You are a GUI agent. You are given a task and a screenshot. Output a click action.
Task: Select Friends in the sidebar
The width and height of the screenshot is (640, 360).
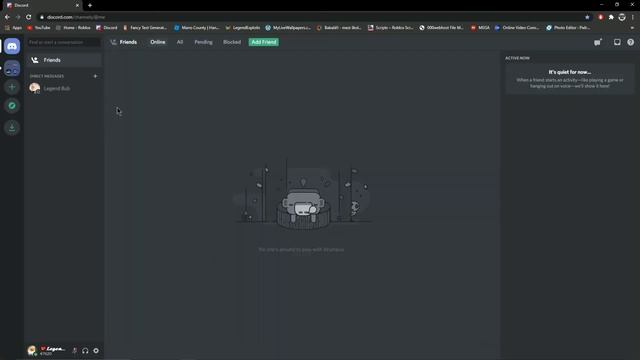point(63,60)
